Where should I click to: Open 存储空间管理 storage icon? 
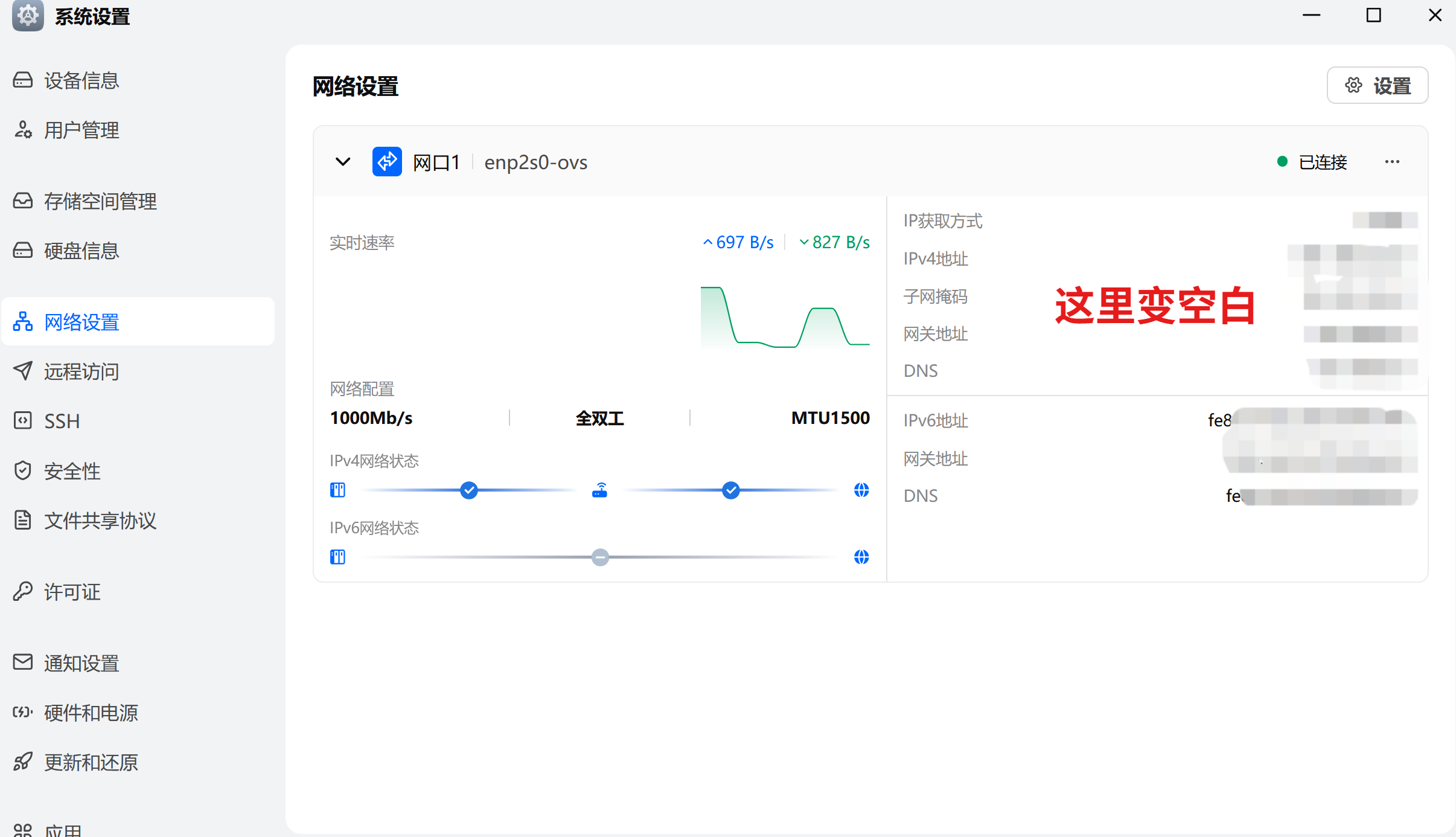(x=22, y=200)
